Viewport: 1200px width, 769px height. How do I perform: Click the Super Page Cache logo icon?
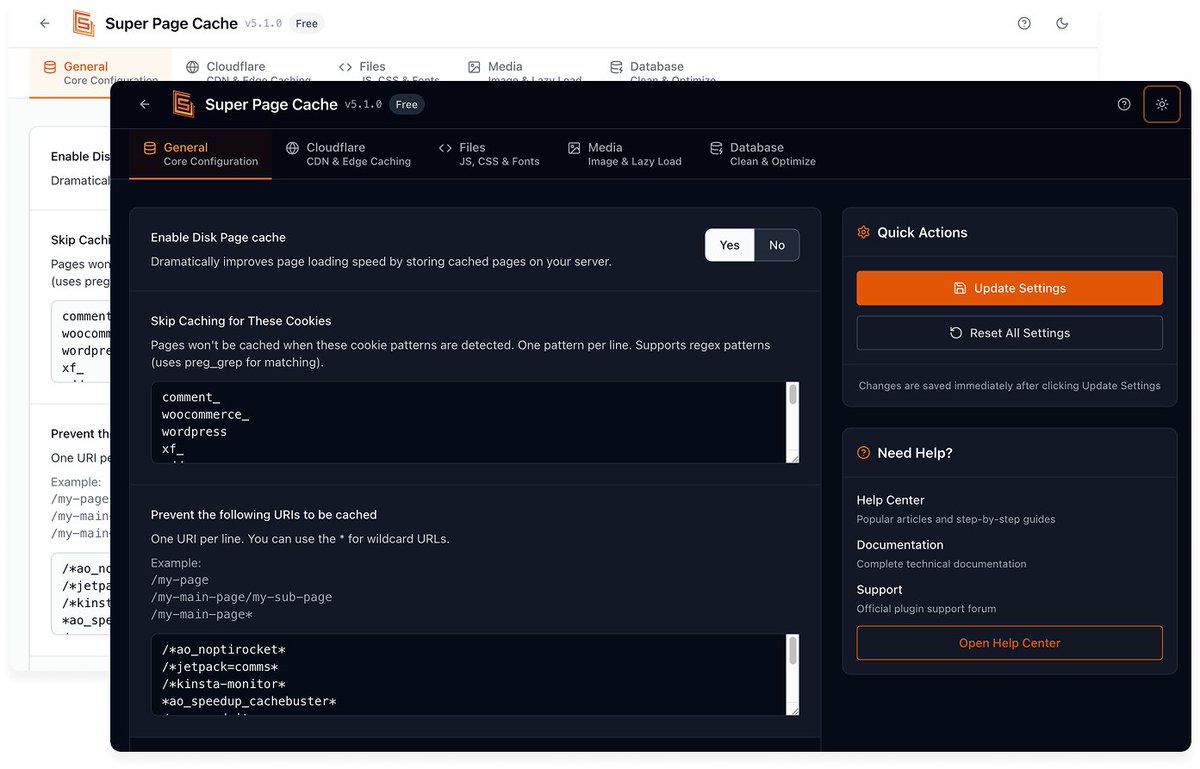tap(183, 103)
